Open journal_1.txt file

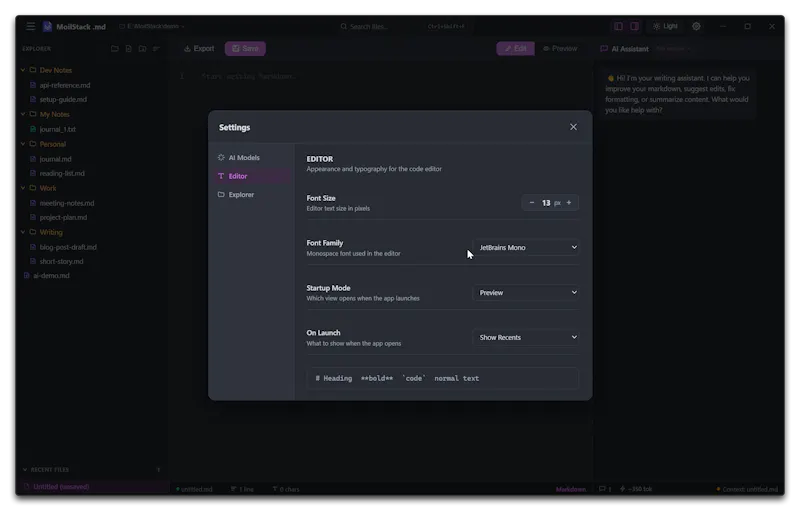click(57, 129)
